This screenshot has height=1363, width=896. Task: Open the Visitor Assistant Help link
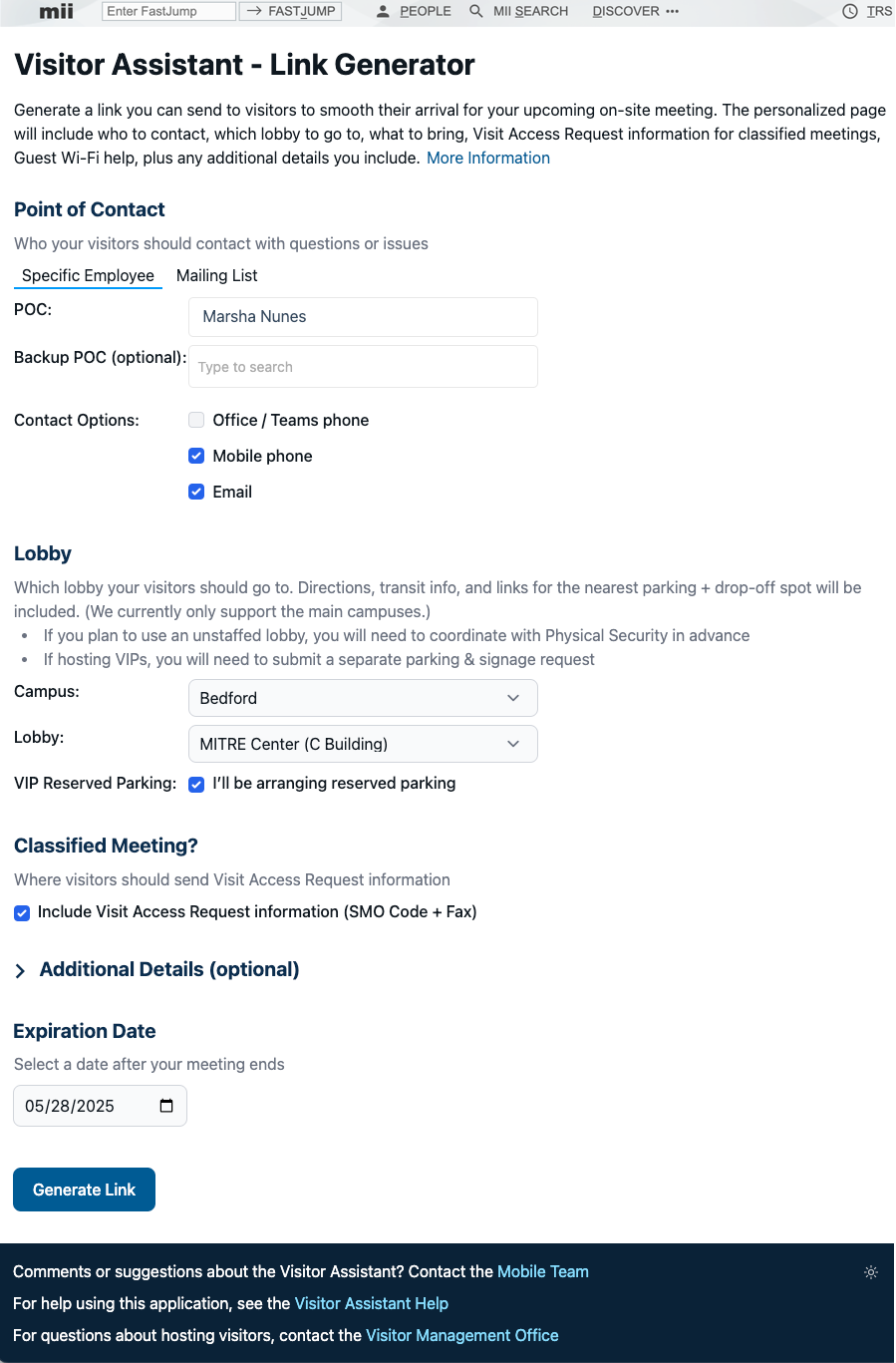click(371, 1303)
